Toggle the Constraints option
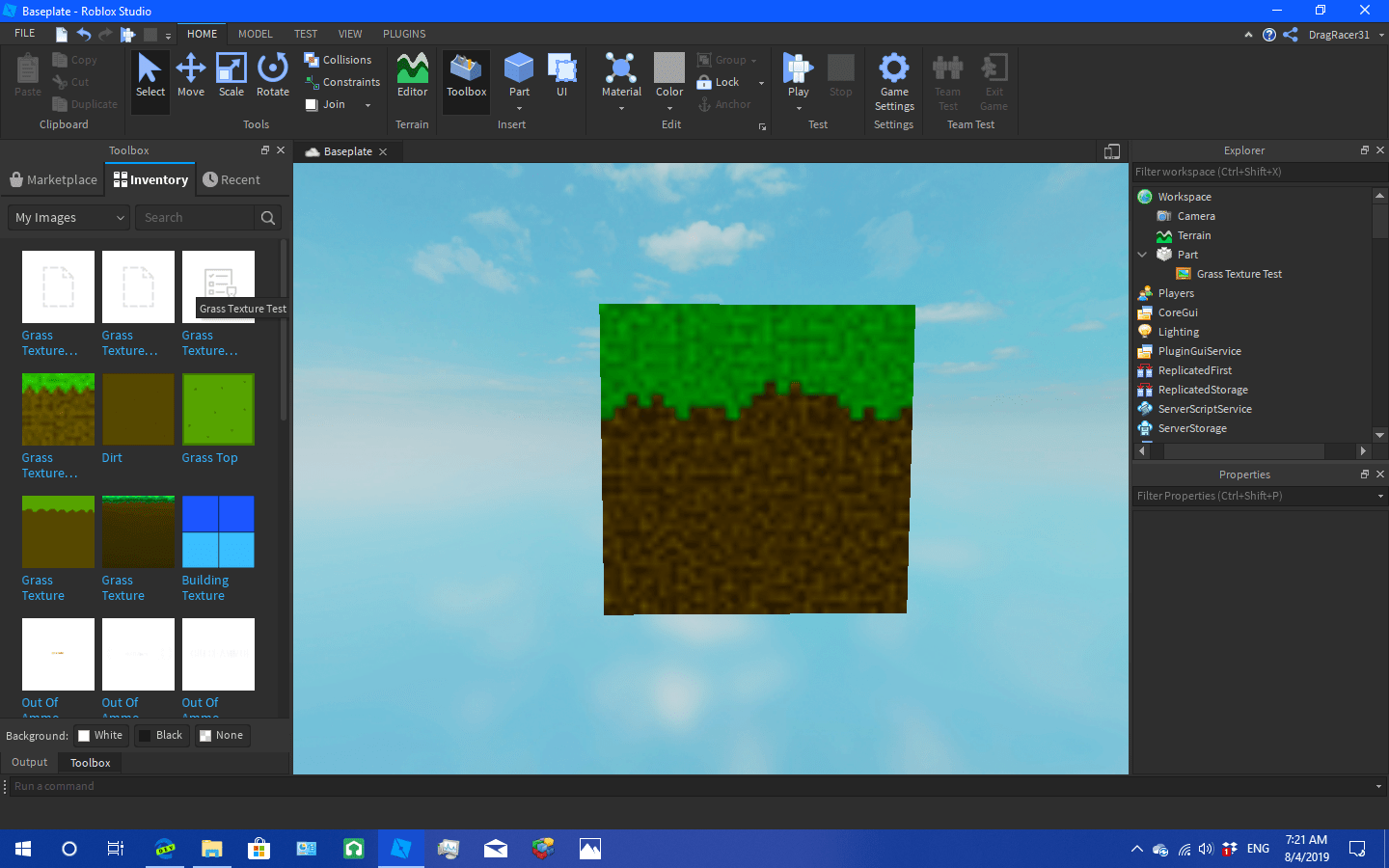The image size is (1389, 868). (x=342, y=82)
